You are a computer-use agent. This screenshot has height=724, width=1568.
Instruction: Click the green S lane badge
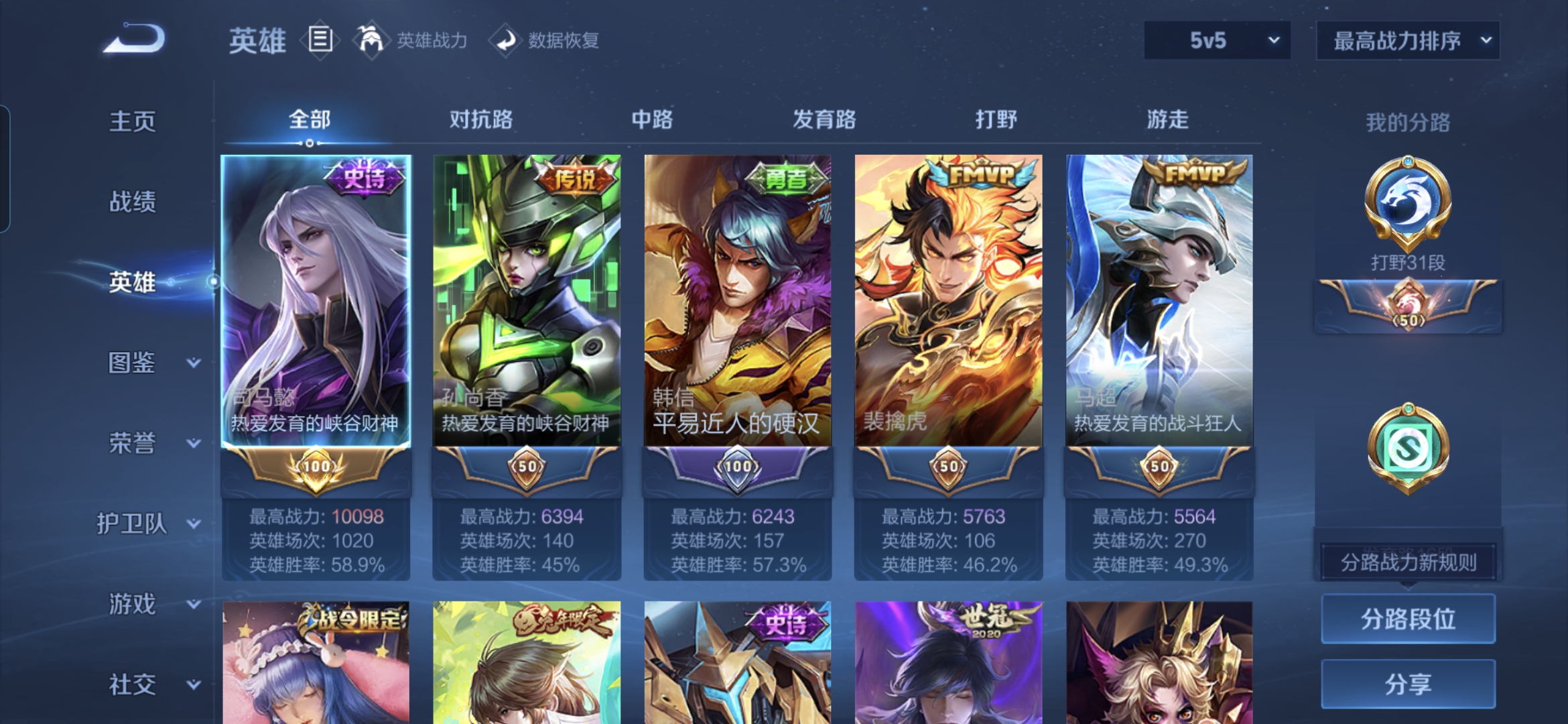coord(1408,448)
